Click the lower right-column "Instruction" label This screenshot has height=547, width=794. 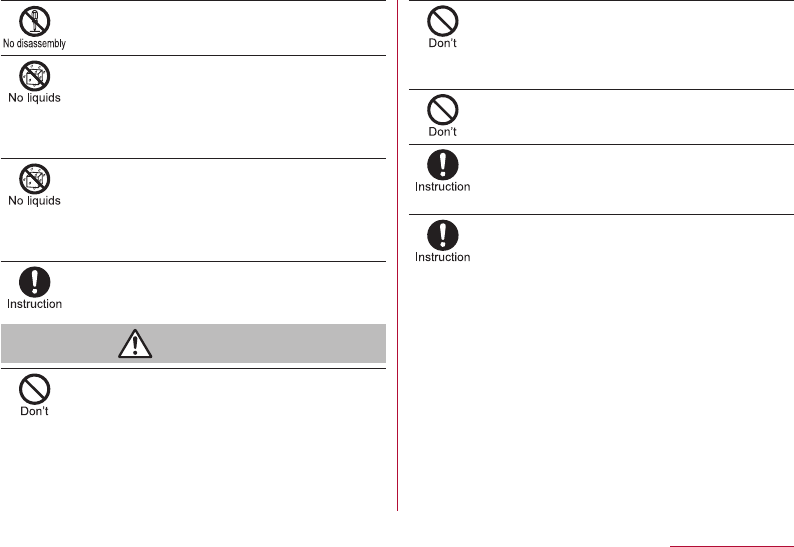coord(443,257)
